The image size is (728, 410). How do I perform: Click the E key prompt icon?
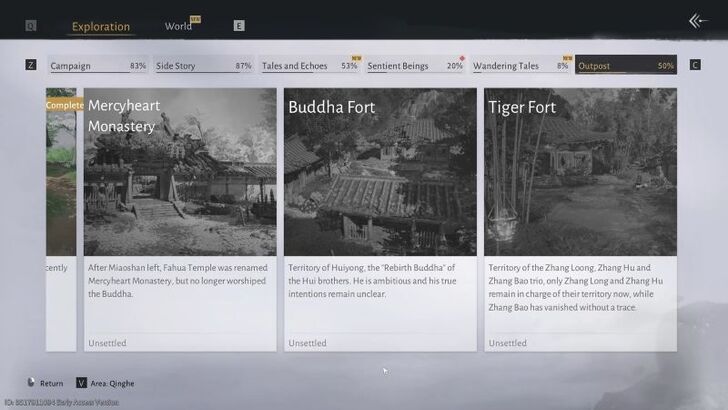click(x=239, y=26)
